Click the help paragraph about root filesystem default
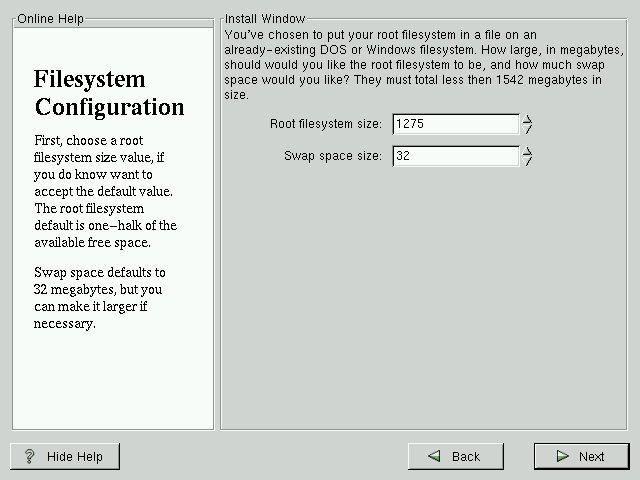The height and width of the screenshot is (480, 640). point(105,192)
